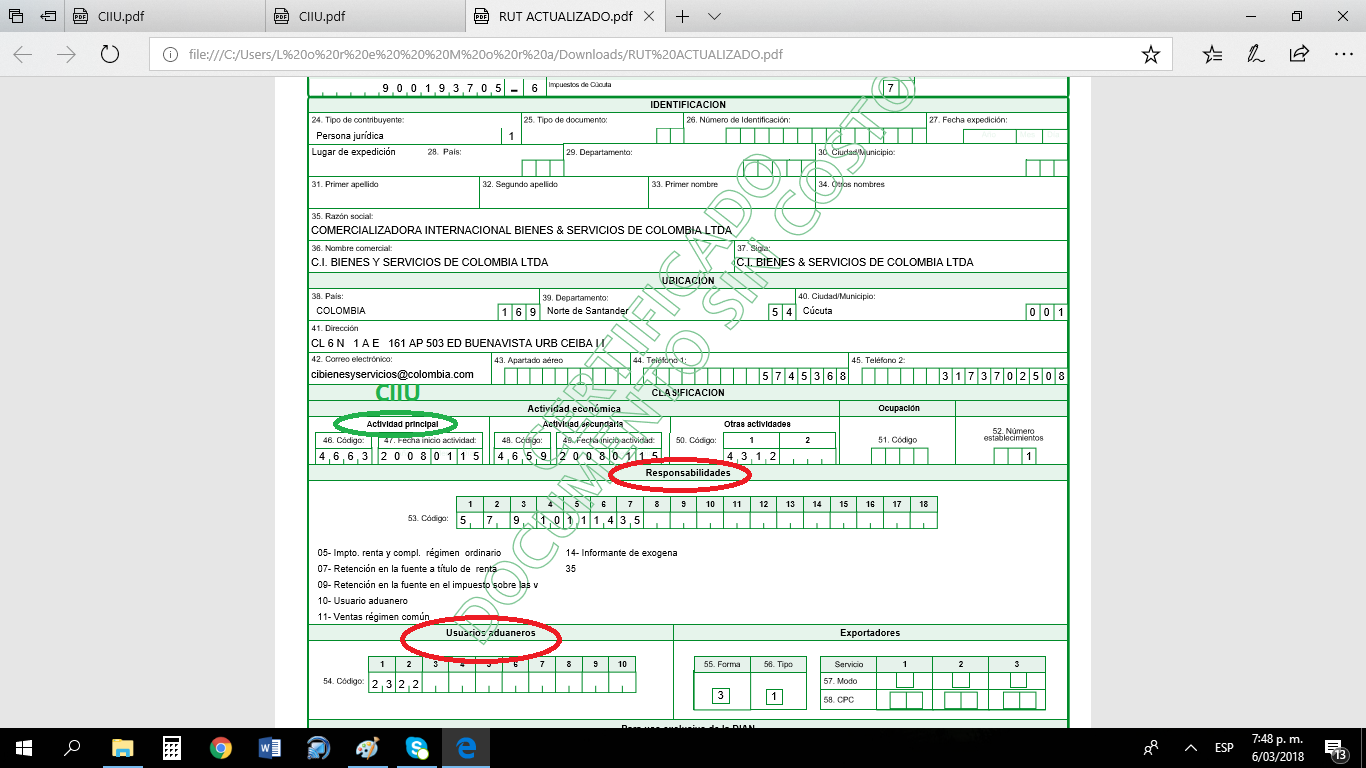The height and width of the screenshot is (768, 1366).
Task: Open the clock showing 7:48 p. m.
Action: tap(1275, 747)
